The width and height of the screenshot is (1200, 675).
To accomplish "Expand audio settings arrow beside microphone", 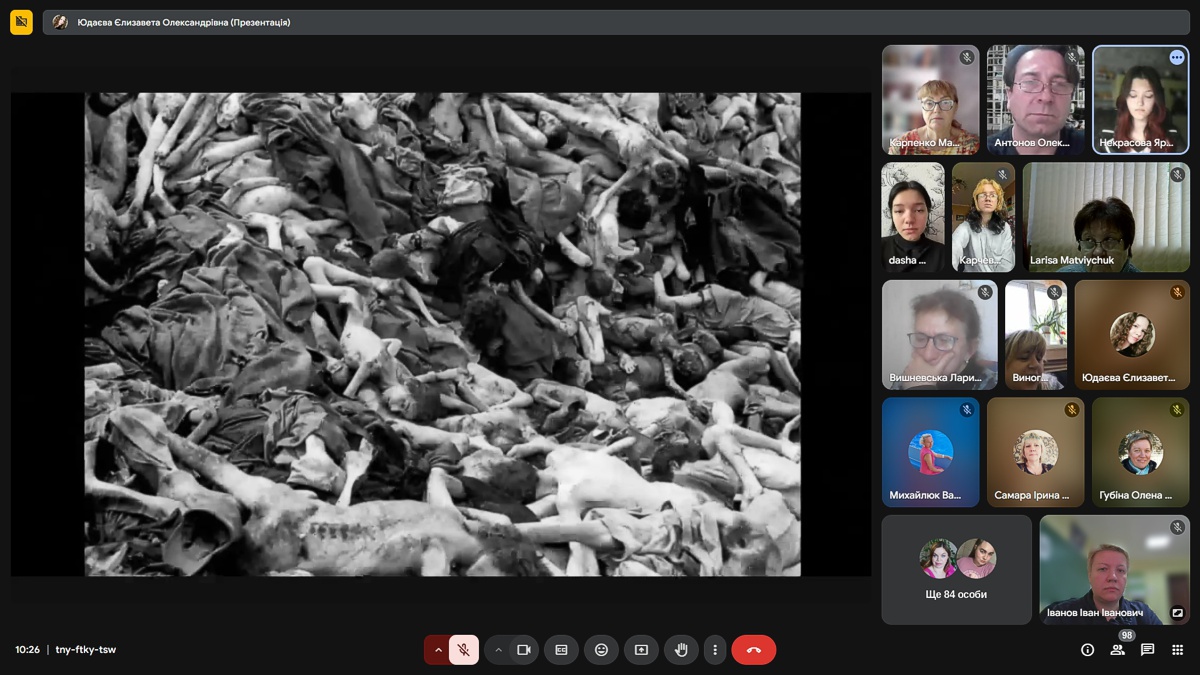I will tap(437, 650).
